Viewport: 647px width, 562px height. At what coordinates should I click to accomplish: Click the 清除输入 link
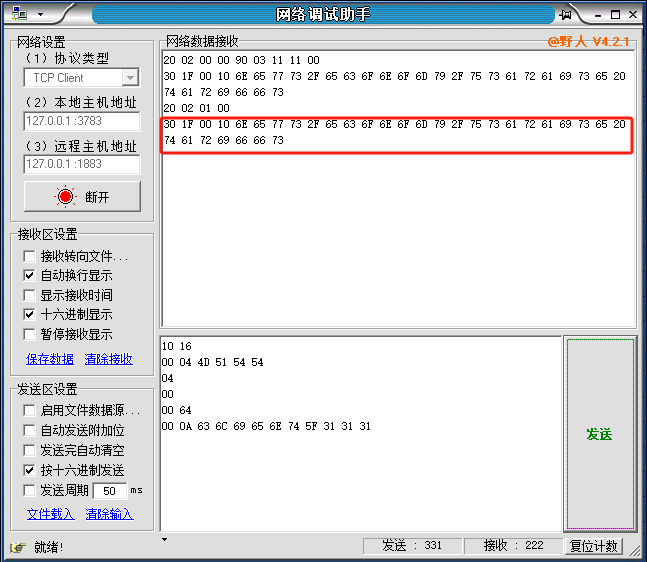point(110,514)
